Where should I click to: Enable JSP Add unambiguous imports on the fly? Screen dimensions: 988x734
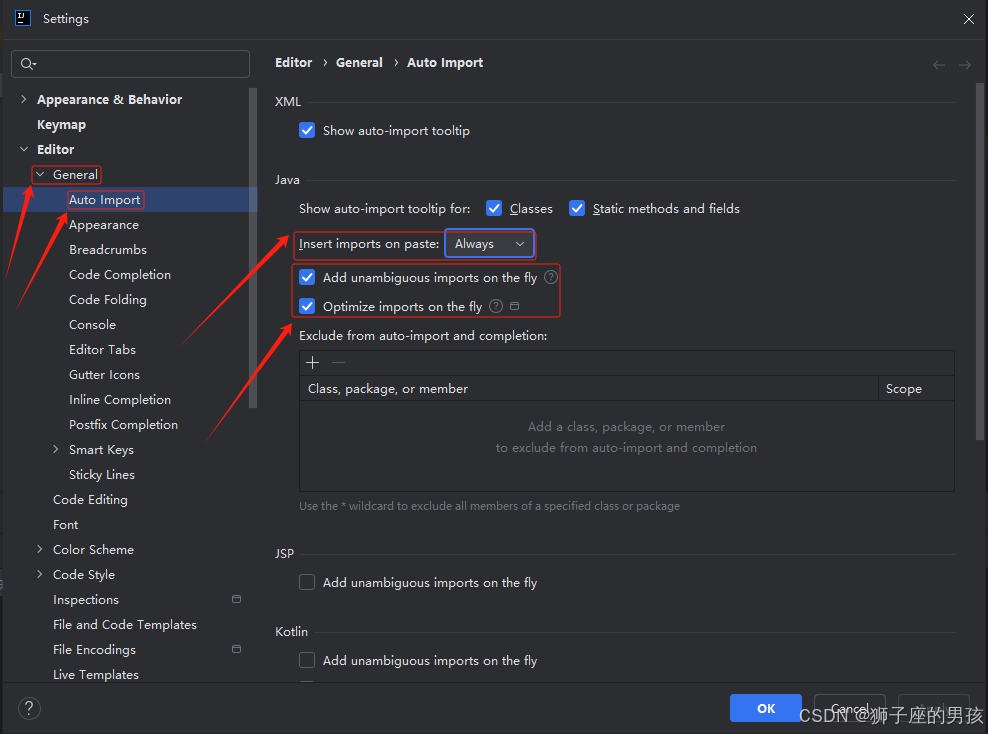coord(307,582)
